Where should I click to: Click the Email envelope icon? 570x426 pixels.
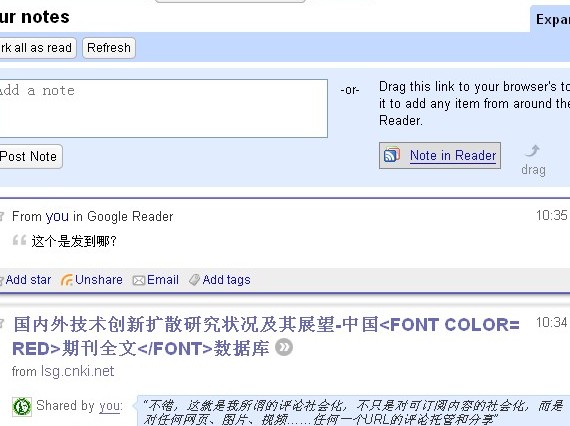[139, 280]
